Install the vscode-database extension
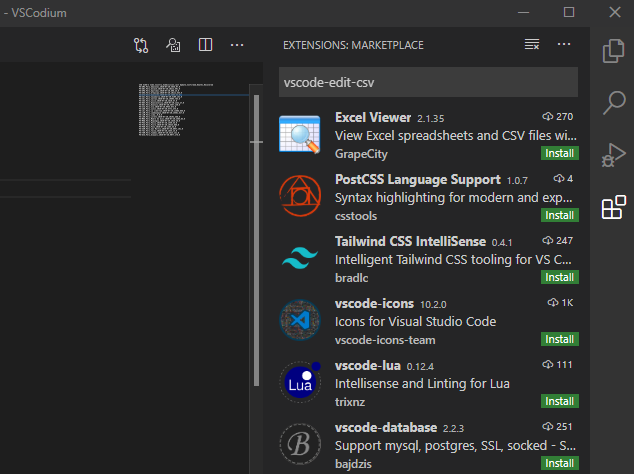 [x=560, y=463]
